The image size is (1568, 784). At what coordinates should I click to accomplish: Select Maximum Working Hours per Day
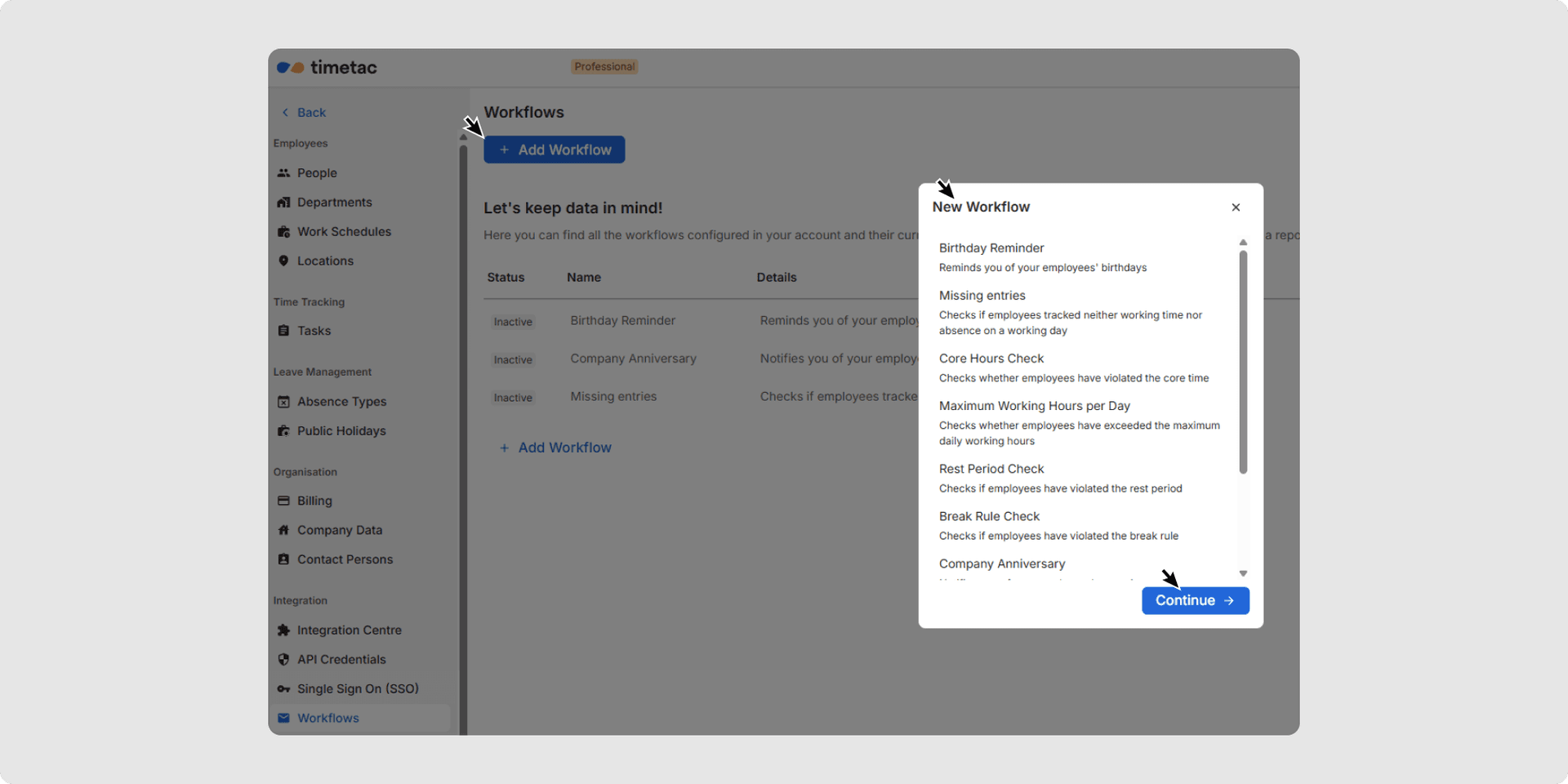pyautogui.click(x=1034, y=406)
